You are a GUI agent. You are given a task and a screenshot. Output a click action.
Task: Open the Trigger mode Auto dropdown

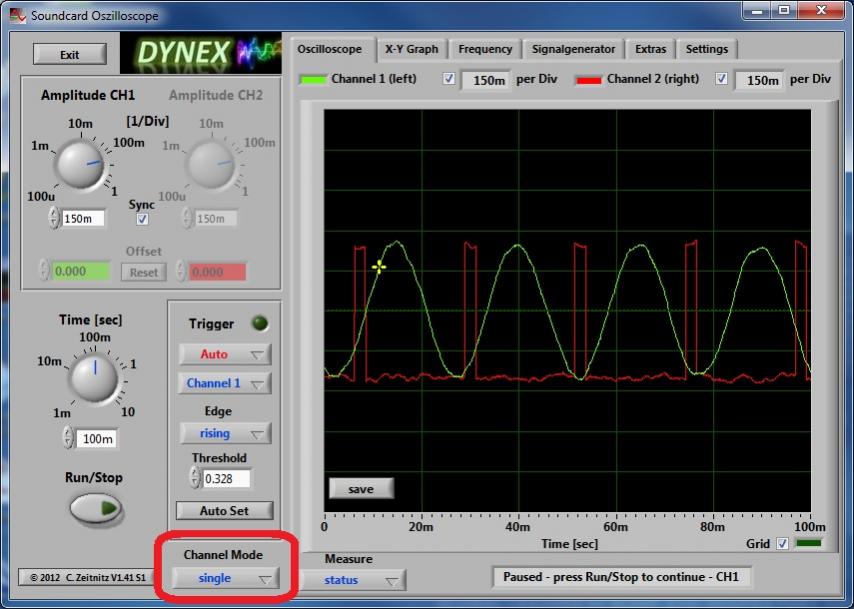pos(225,354)
